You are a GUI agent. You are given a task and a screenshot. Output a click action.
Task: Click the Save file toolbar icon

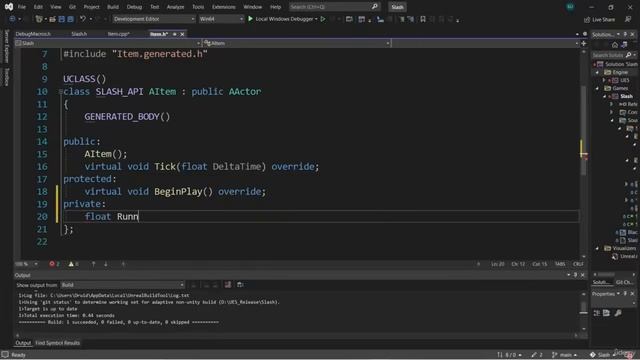pos(62,19)
